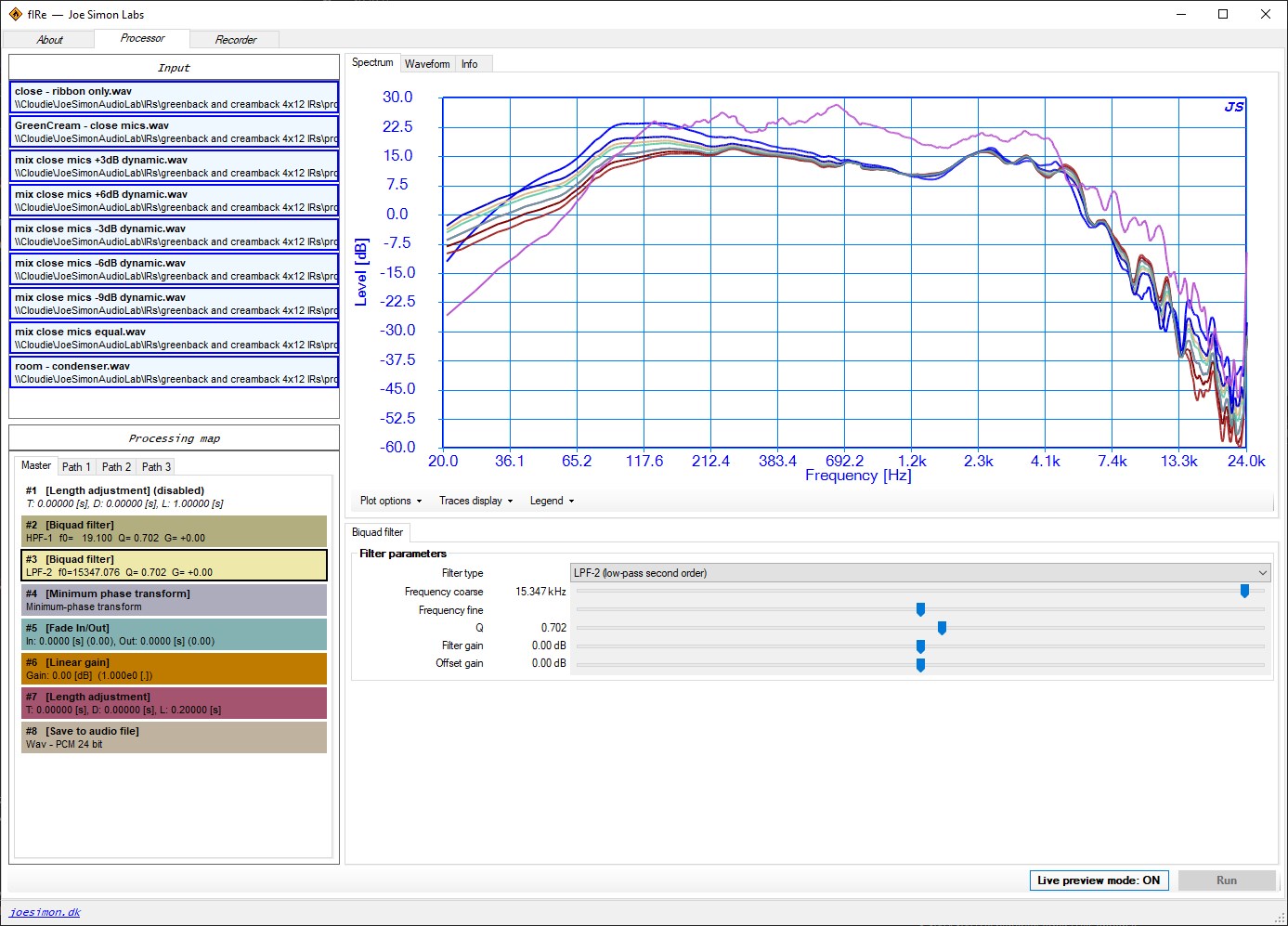The image size is (1288, 926).
Task: Select the Linear gain processing step
Action: [174, 669]
